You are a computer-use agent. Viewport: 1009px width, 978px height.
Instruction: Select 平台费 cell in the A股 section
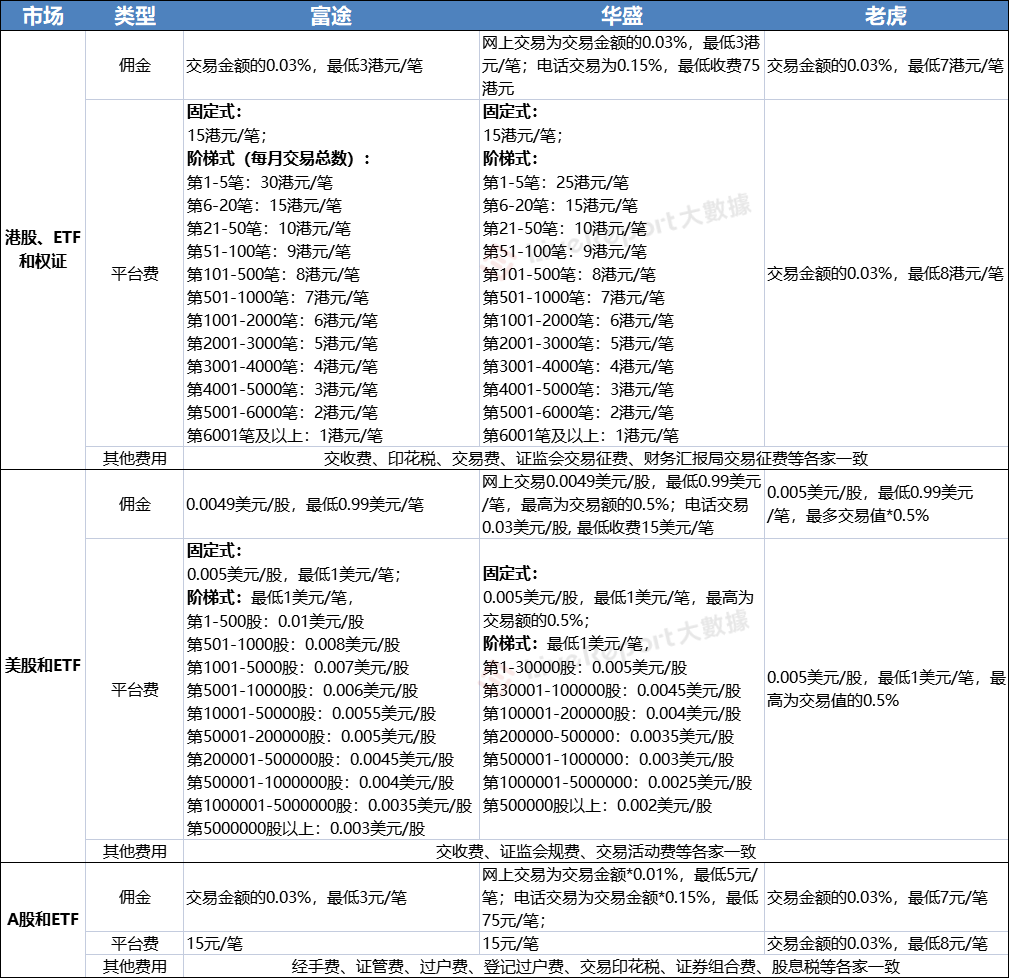(134, 943)
